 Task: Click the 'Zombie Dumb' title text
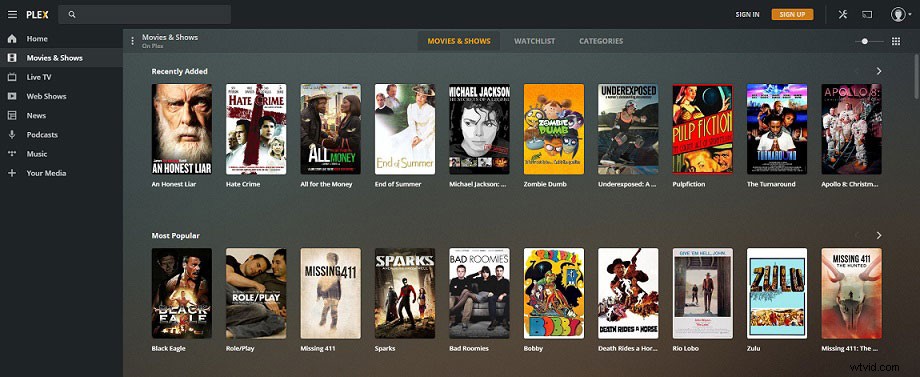coord(545,184)
